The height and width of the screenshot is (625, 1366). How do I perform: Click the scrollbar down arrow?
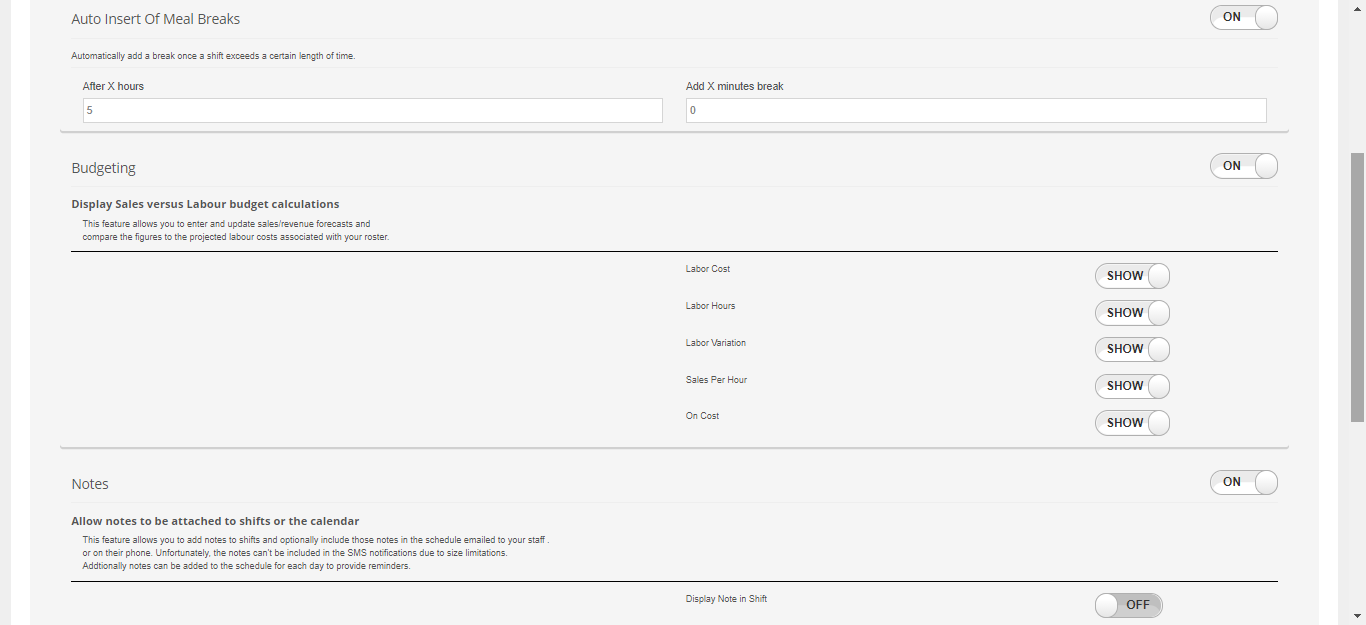1357,616
